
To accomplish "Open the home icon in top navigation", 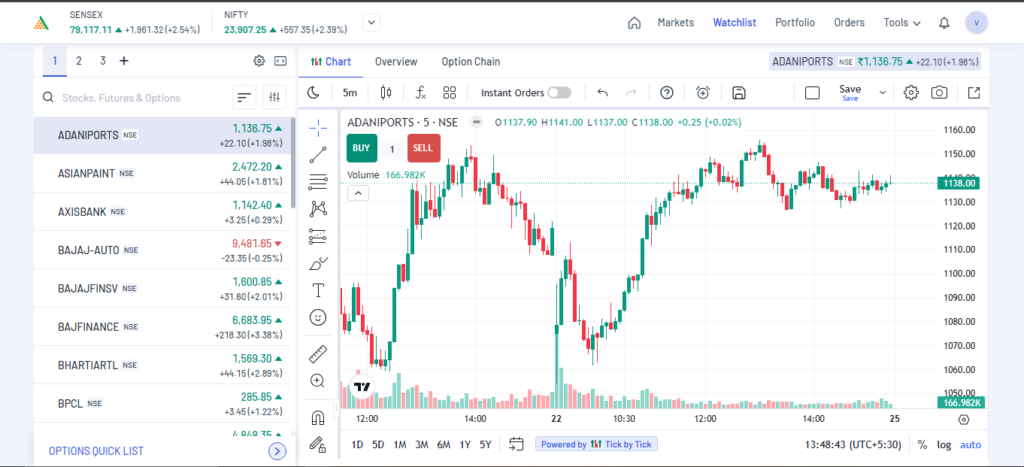I will point(633,23).
